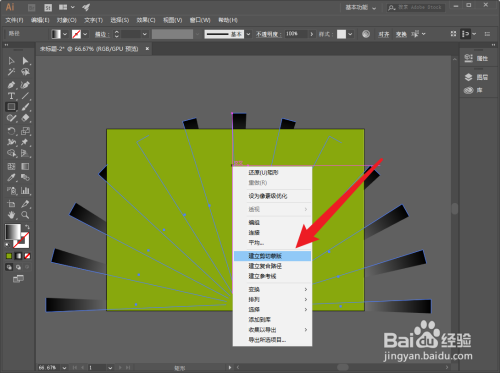The width and height of the screenshot is (500, 373).
Task: Reset to default fill and stroke
Action: 7,245
